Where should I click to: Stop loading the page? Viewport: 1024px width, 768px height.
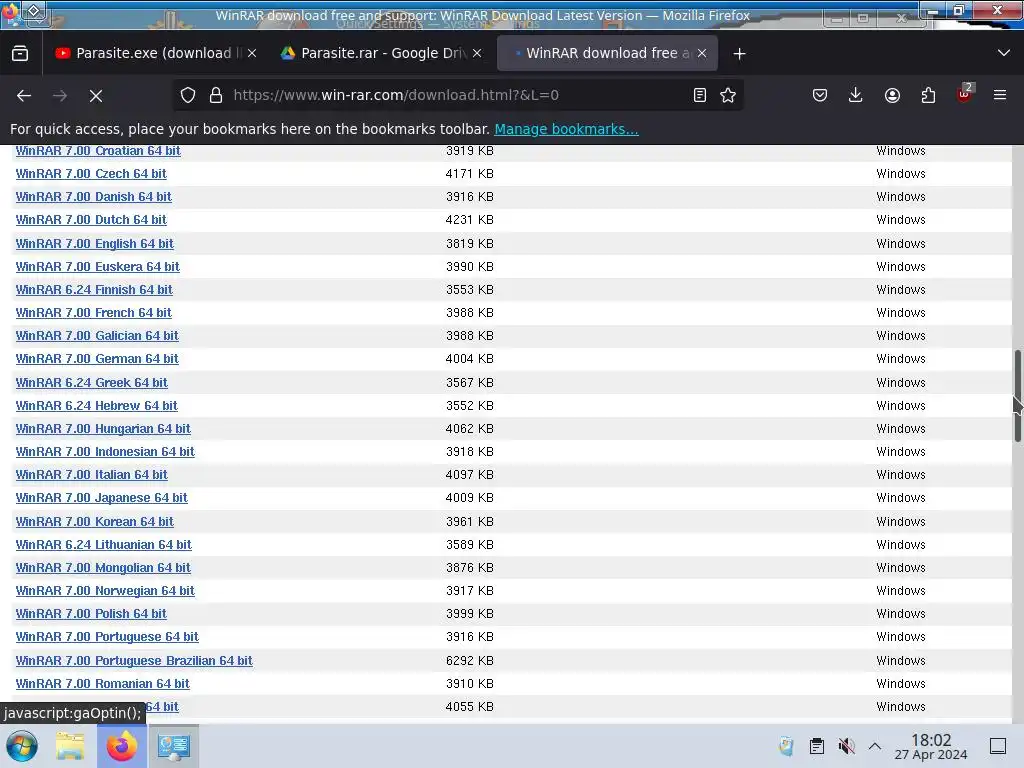point(96,95)
